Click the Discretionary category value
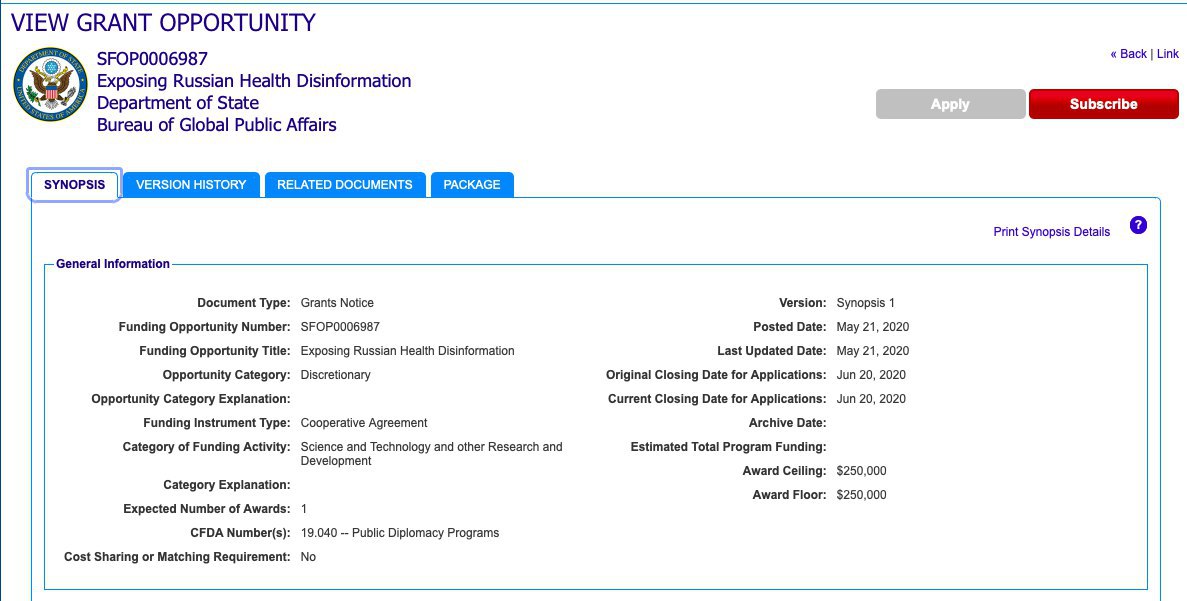This screenshot has height=601, width=1187. tap(335, 375)
